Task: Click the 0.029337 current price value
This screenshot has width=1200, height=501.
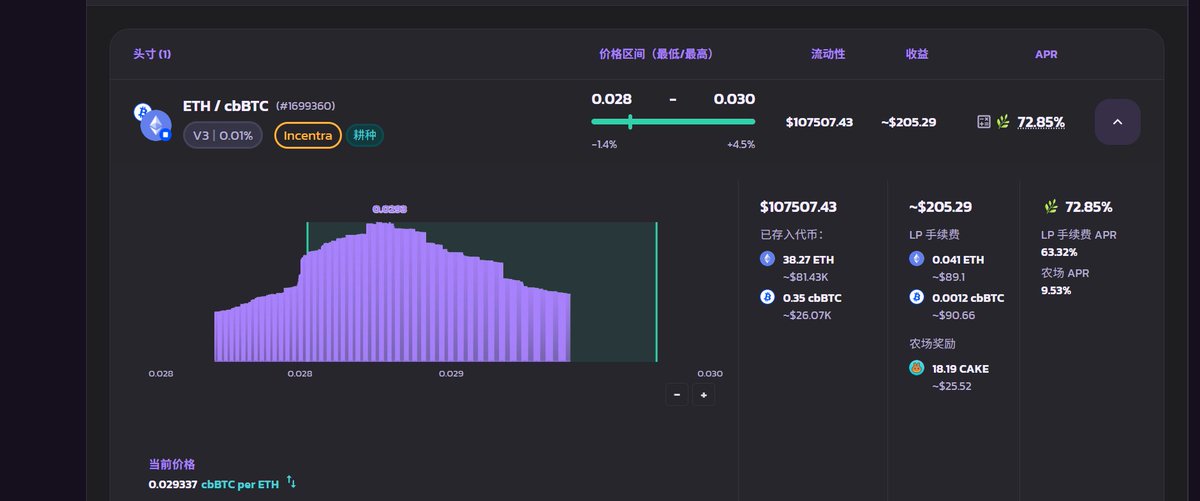Action: (x=172, y=483)
